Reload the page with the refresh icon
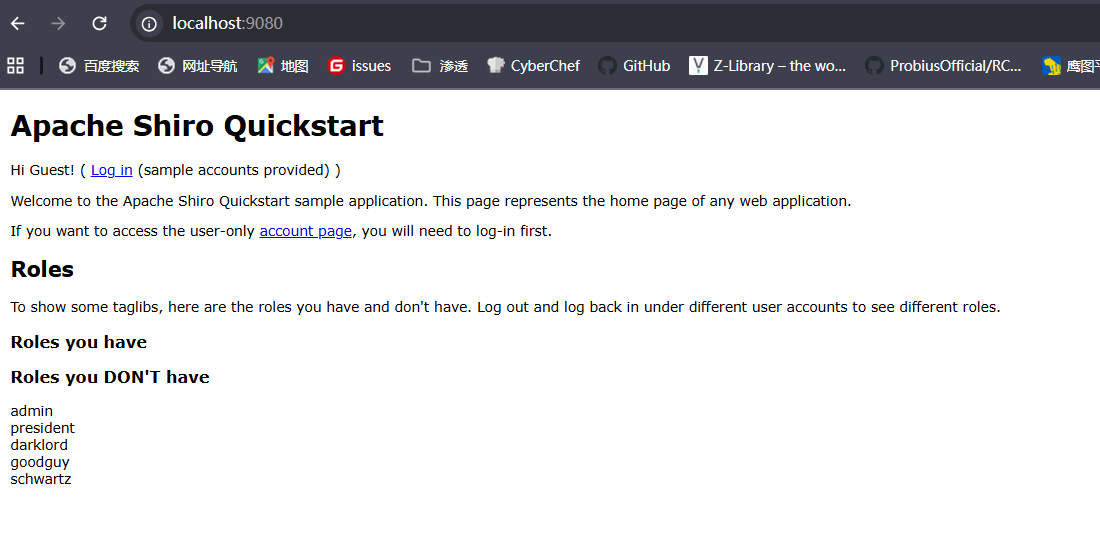This screenshot has width=1100, height=541. point(100,24)
